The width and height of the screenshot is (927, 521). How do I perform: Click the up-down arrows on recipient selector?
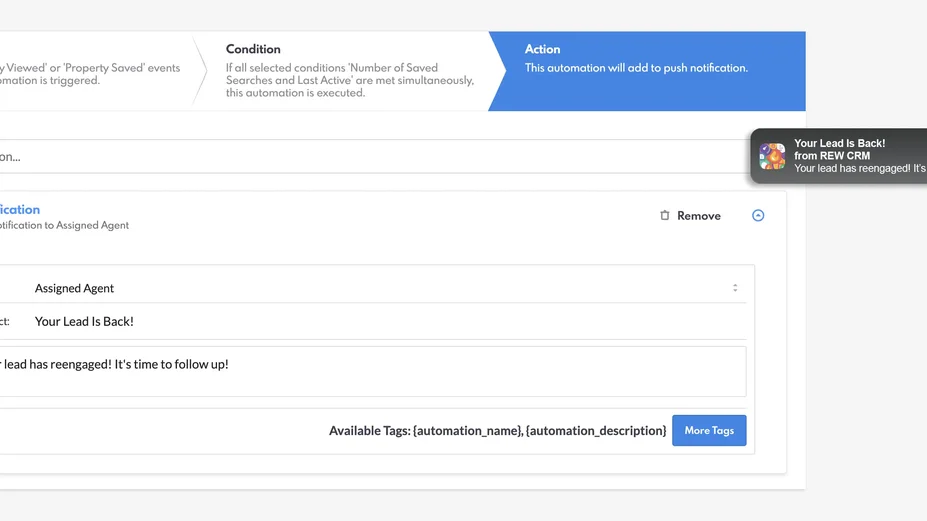pyautogui.click(x=735, y=288)
